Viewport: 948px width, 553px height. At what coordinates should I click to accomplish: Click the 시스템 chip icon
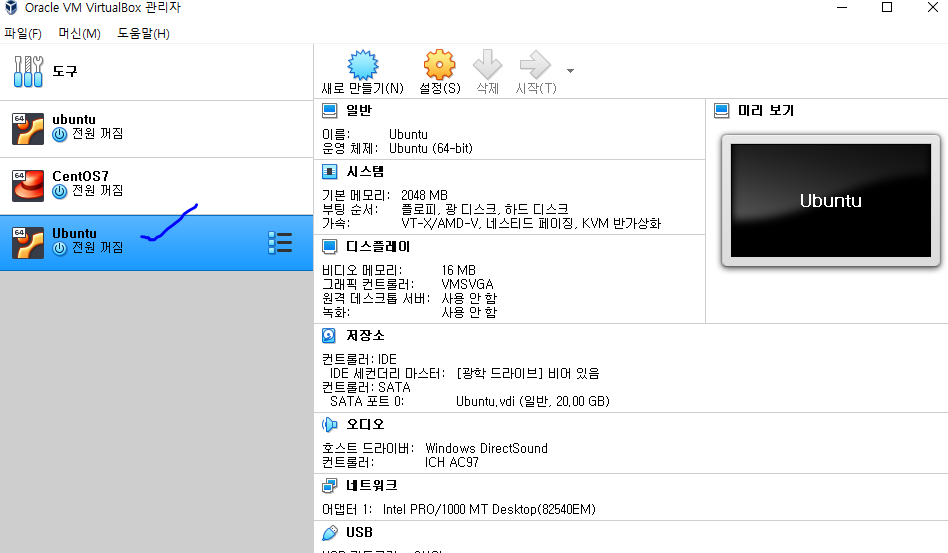click(330, 172)
